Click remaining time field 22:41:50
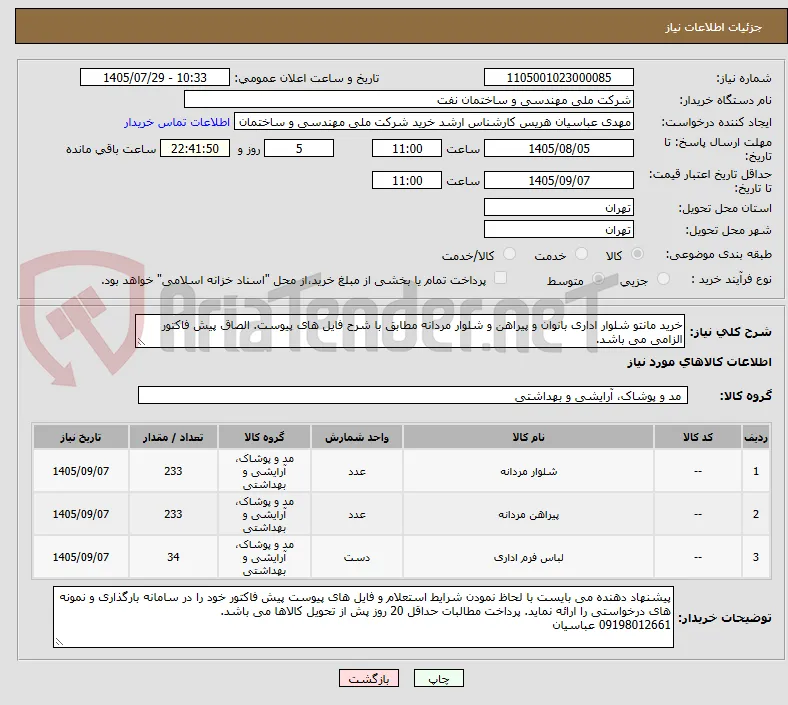Viewport: 788px width, 705px height. (195, 149)
